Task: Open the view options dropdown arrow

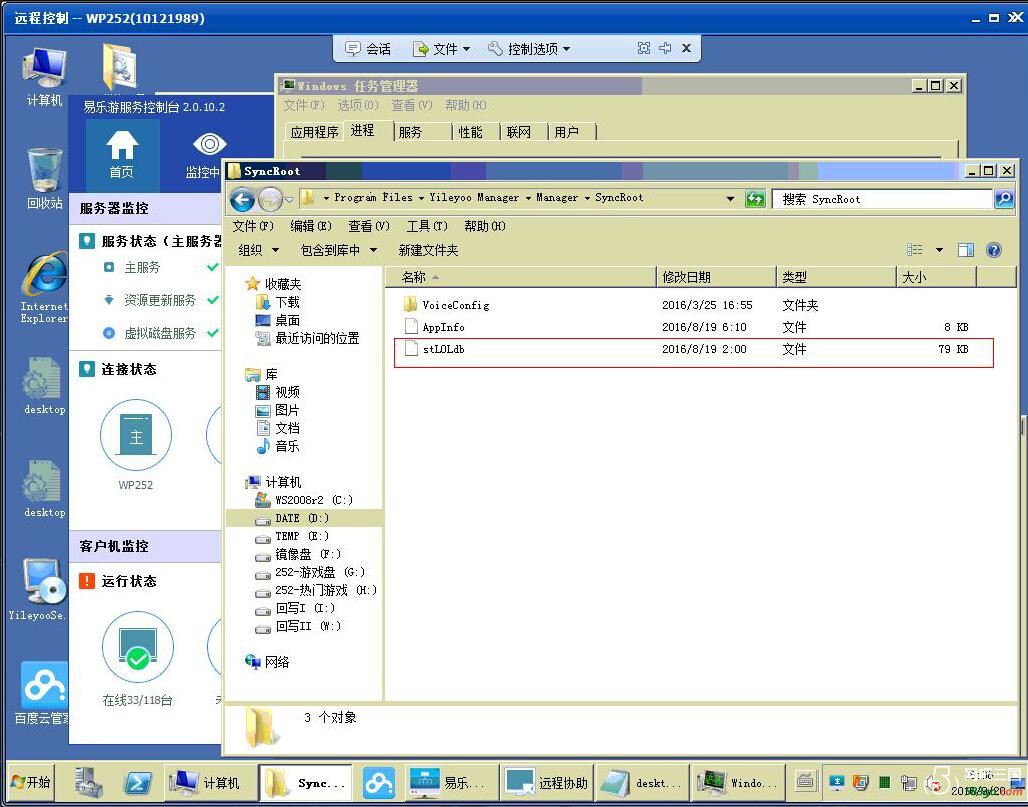Action: (x=939, y=250)
